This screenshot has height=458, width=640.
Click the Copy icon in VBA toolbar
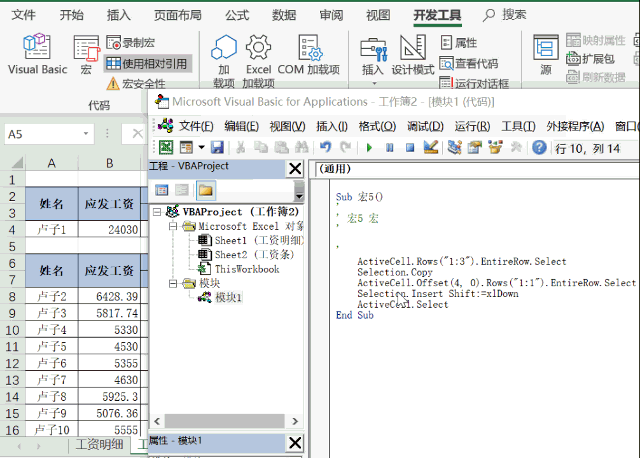coord(261,147)
